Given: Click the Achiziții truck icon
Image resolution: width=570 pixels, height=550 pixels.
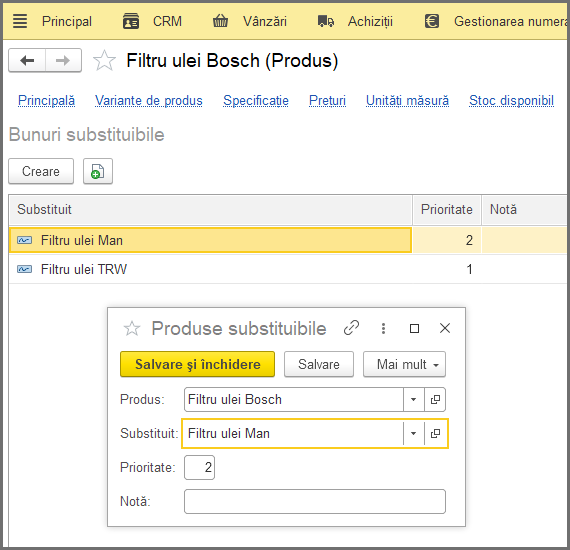Looking at the screenshot, I should pos(326,21).
